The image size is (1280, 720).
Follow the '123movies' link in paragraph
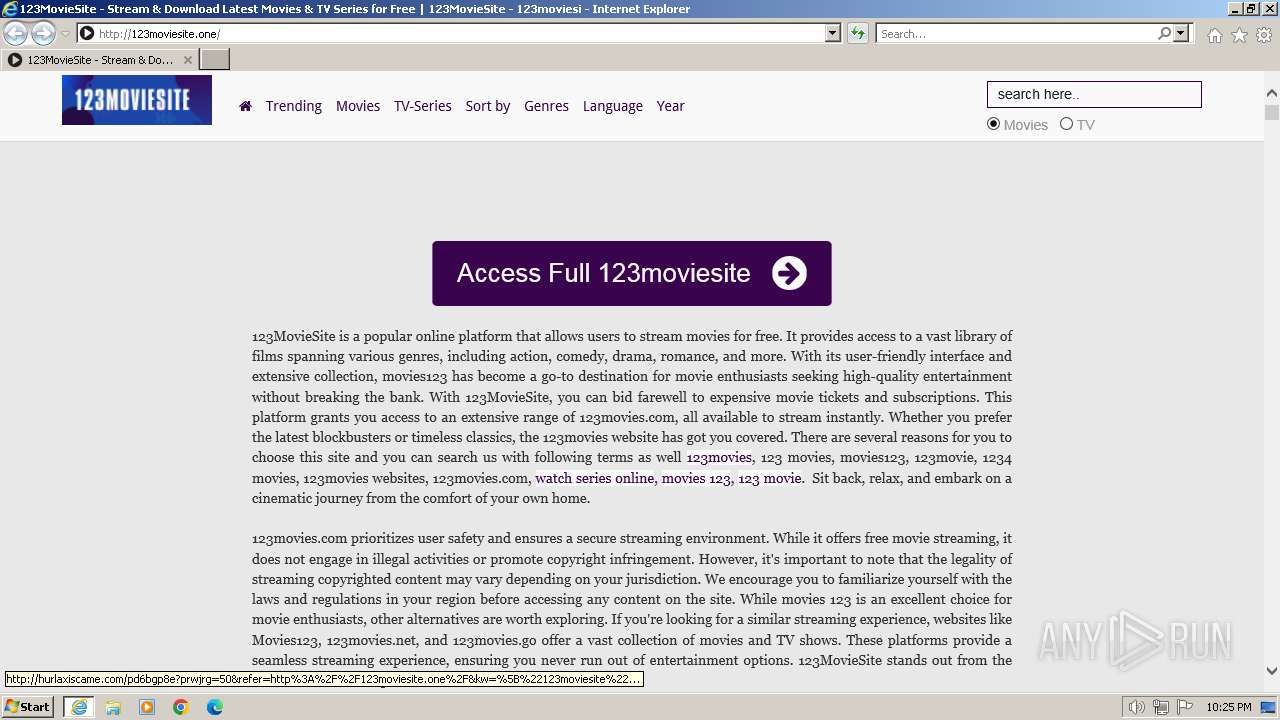(x=719, y=458)
